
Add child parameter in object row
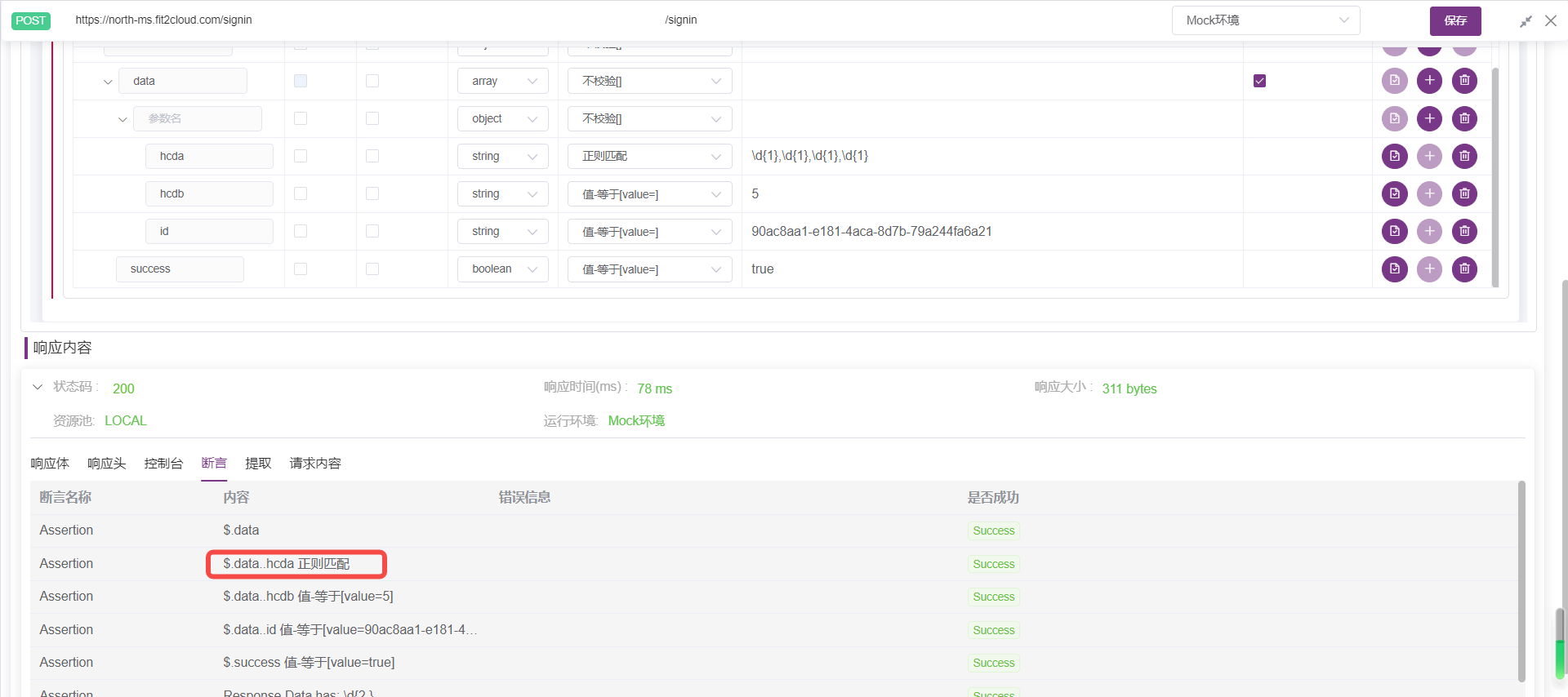(1429, 118)
